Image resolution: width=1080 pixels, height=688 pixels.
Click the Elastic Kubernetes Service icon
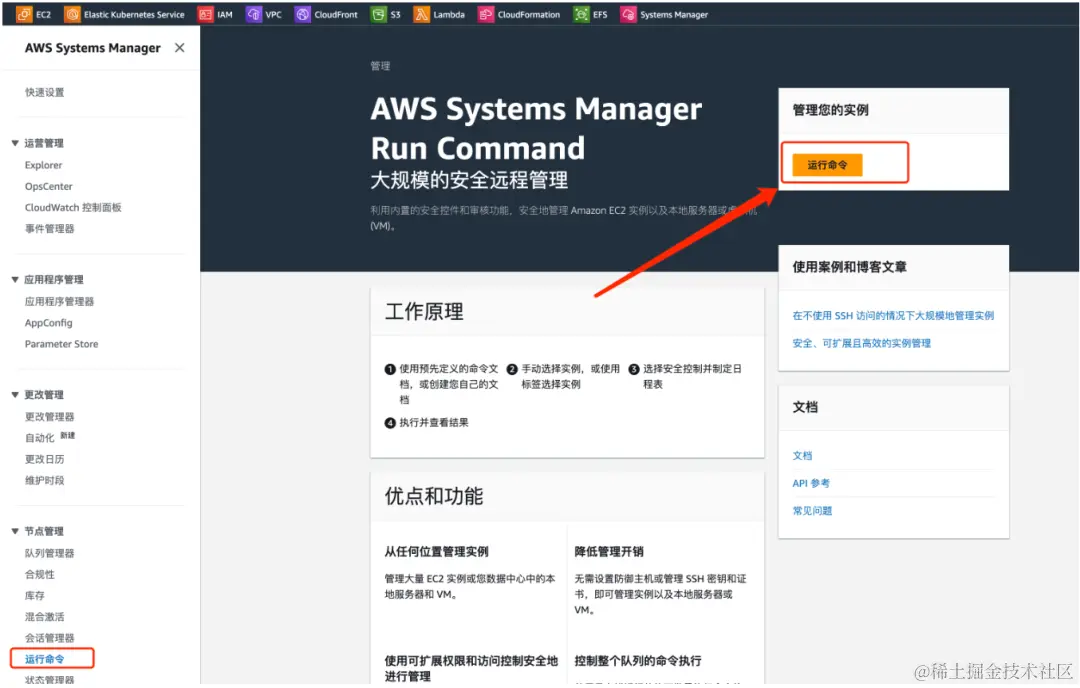72,14
